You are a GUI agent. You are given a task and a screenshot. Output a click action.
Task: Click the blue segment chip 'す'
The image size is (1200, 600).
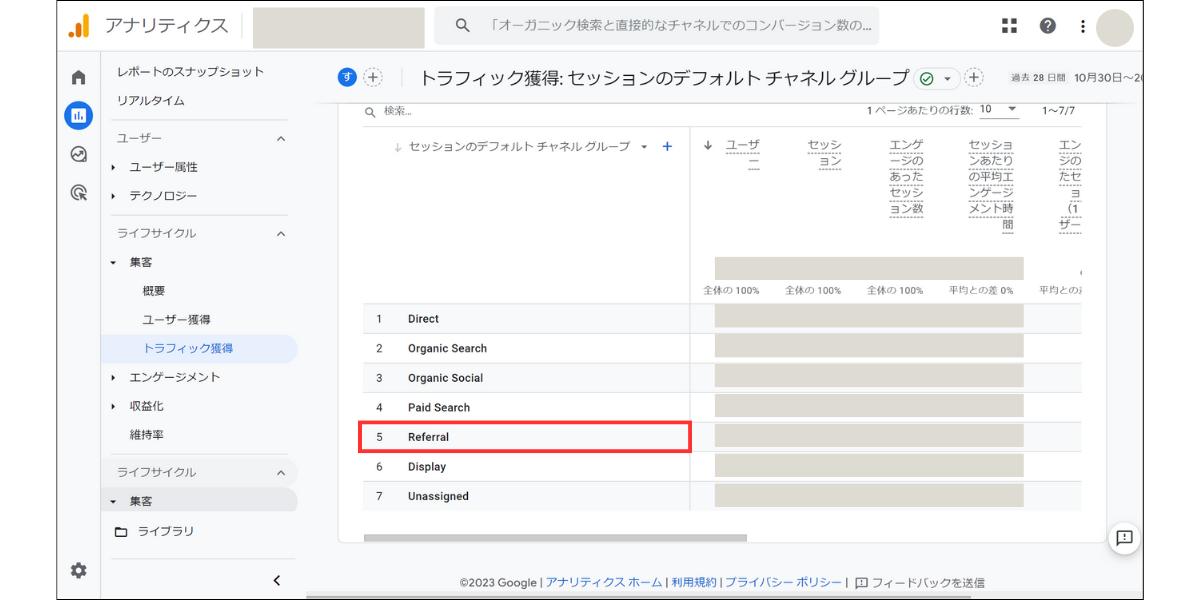[347, 77]
